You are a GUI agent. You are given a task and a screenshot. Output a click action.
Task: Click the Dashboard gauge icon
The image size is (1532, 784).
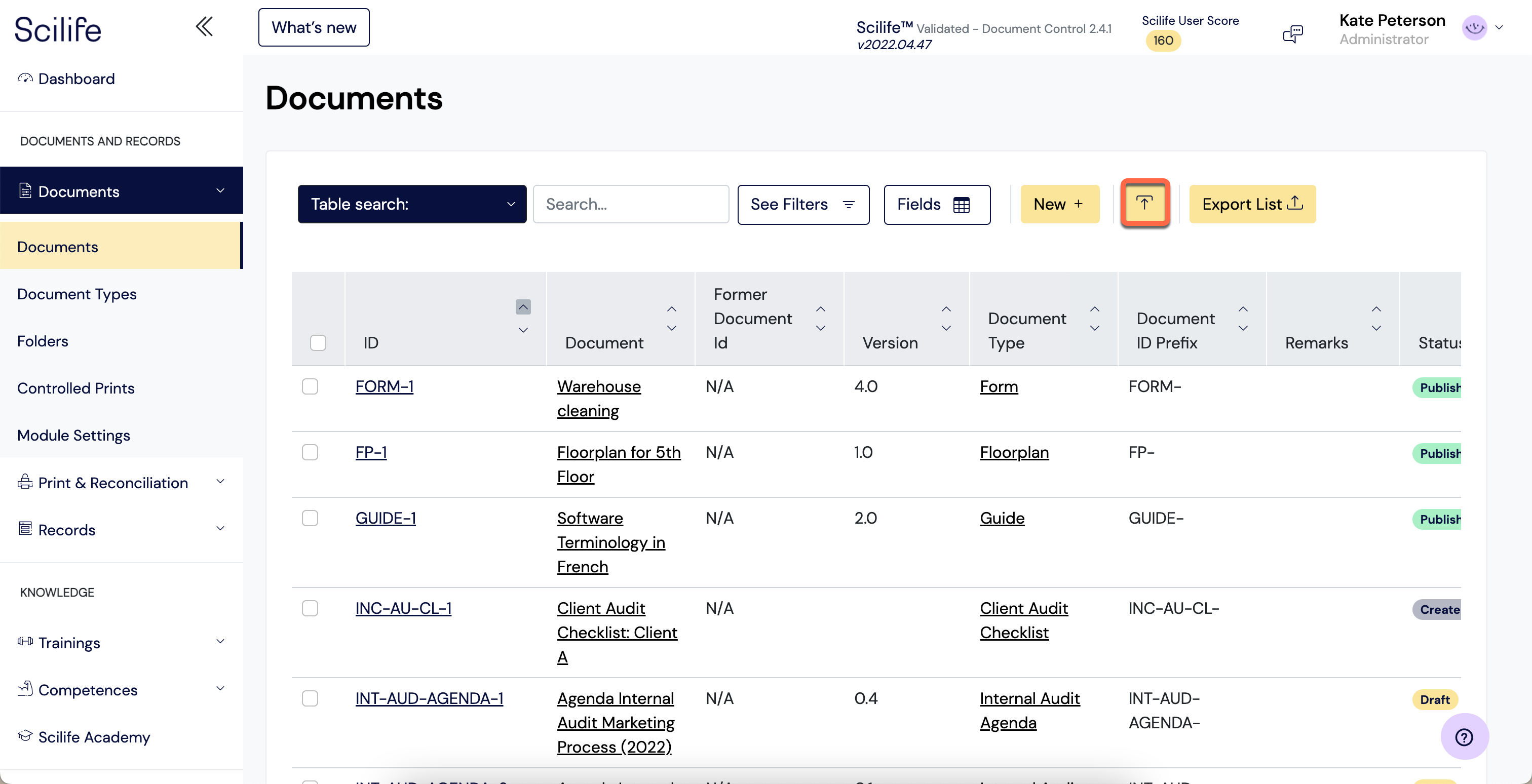[x=25, y=79]
